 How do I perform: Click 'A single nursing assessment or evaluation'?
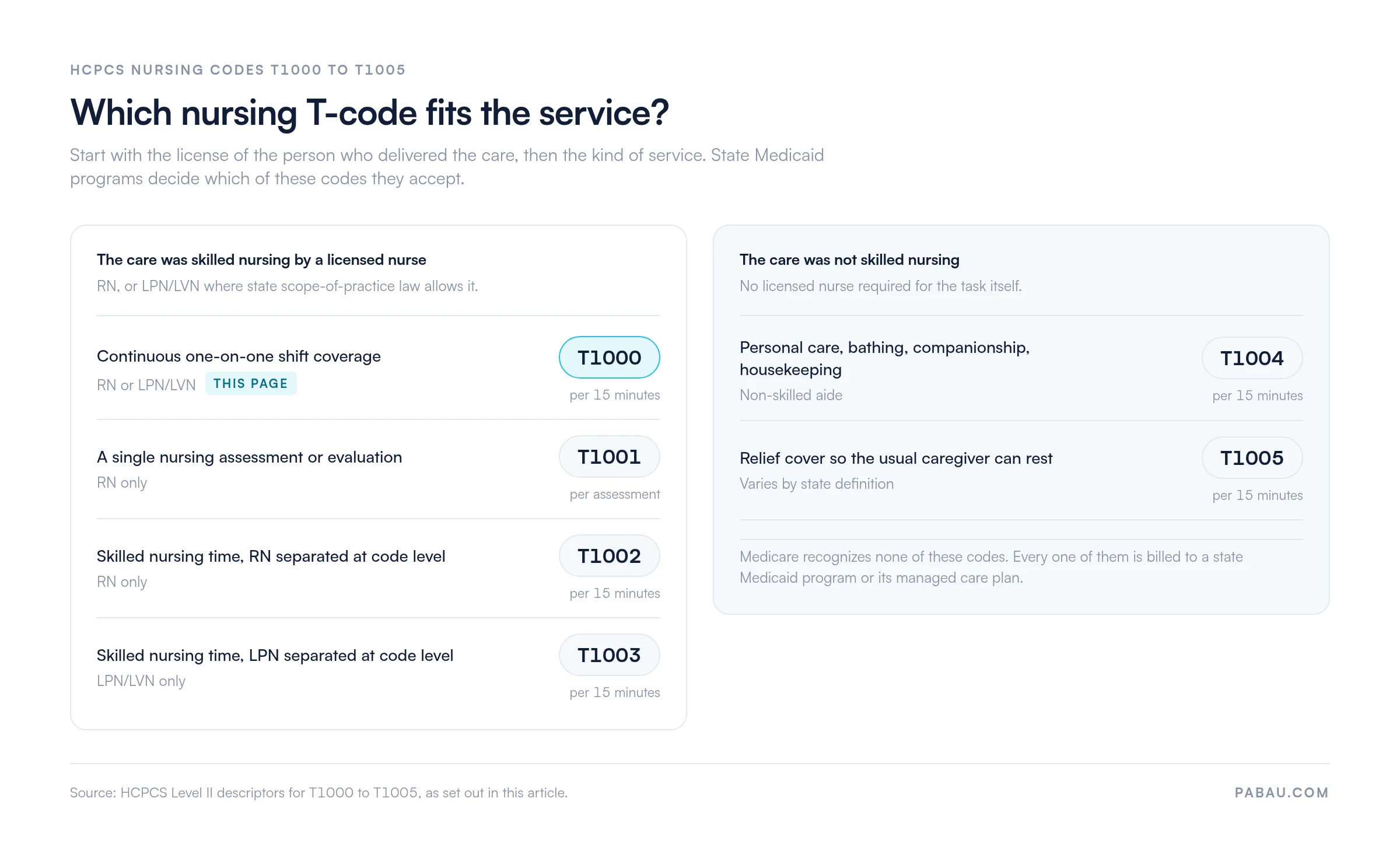click(249, 457)
